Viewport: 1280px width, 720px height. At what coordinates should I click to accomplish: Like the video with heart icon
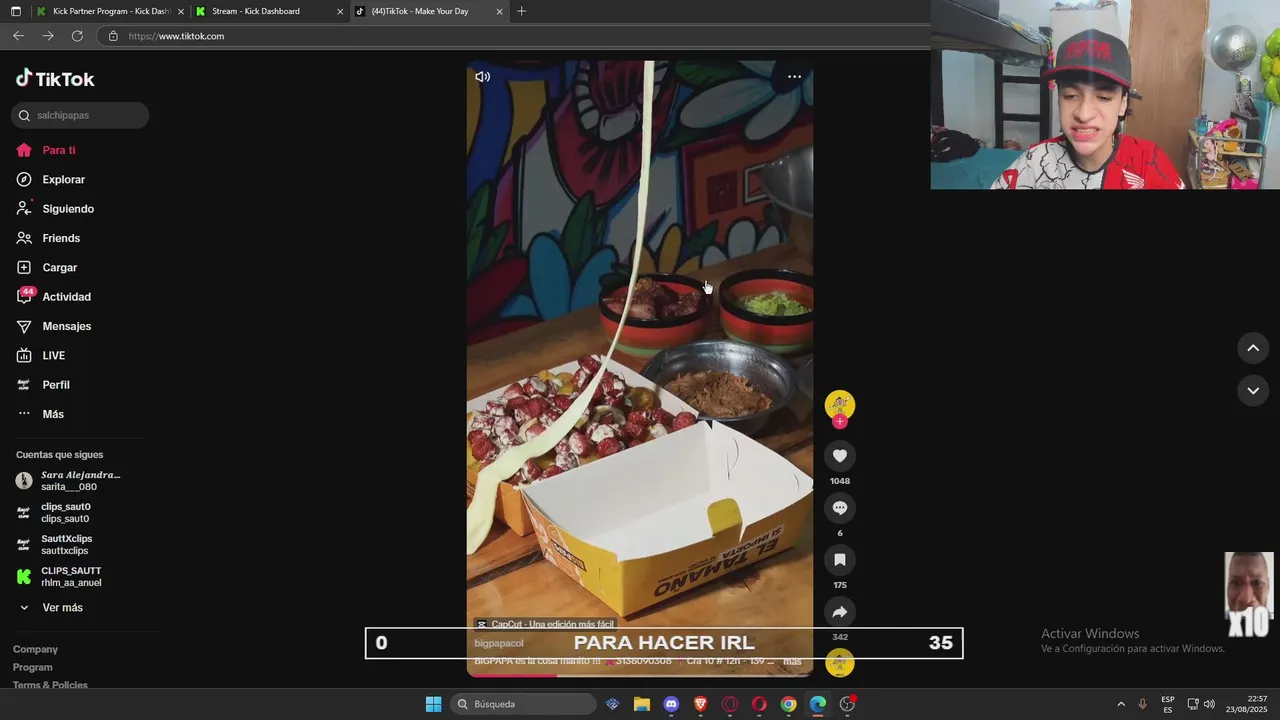(840, 456)
